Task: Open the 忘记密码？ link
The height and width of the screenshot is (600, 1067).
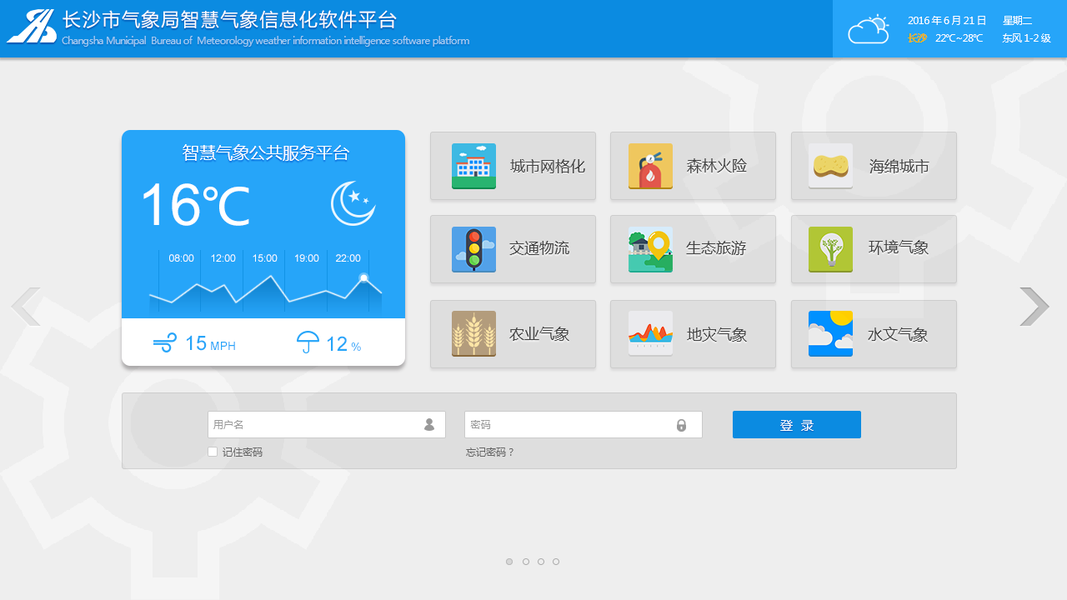Action: (490, 452)
